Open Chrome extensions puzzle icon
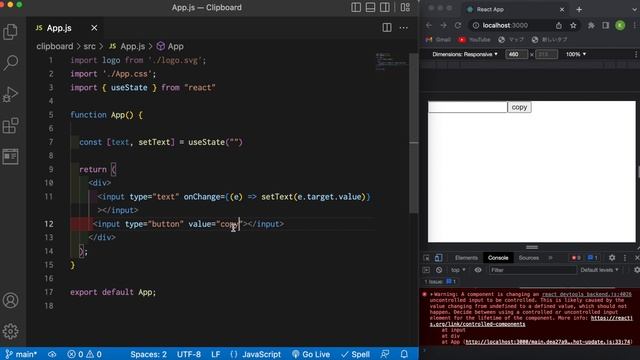Screen dimensions: 640x360 coord(591,25)
